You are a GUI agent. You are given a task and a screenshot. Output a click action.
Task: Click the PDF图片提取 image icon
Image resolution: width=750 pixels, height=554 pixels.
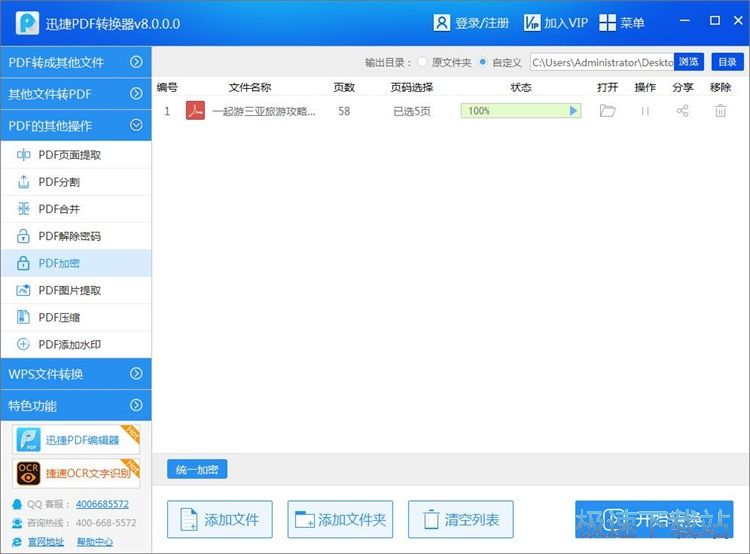[x=23, y=290]
